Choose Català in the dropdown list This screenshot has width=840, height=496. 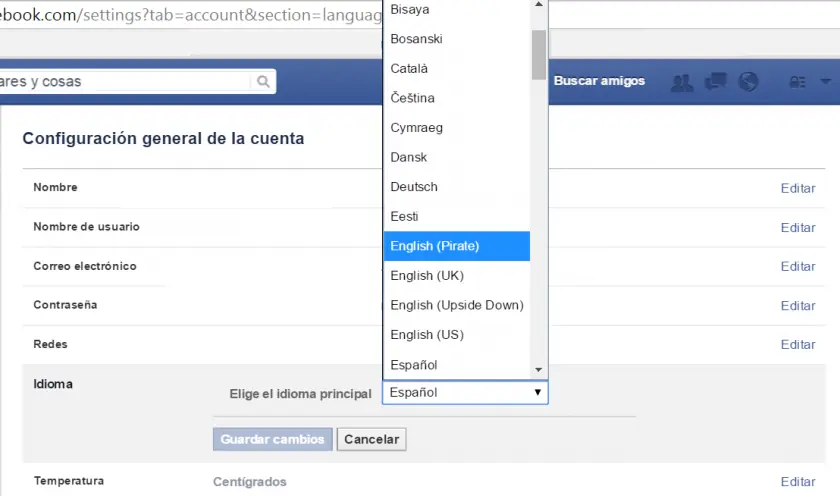point(456,69)
